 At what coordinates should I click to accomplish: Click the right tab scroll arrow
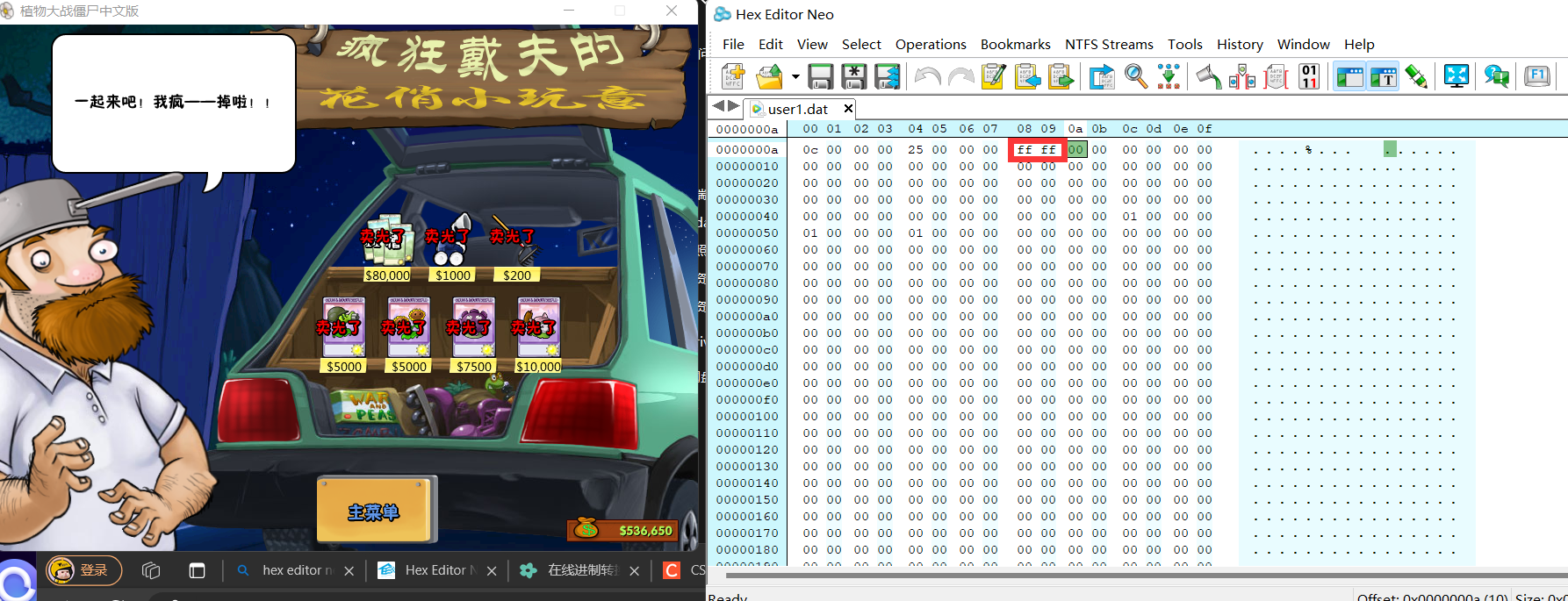tap(734, 106)
